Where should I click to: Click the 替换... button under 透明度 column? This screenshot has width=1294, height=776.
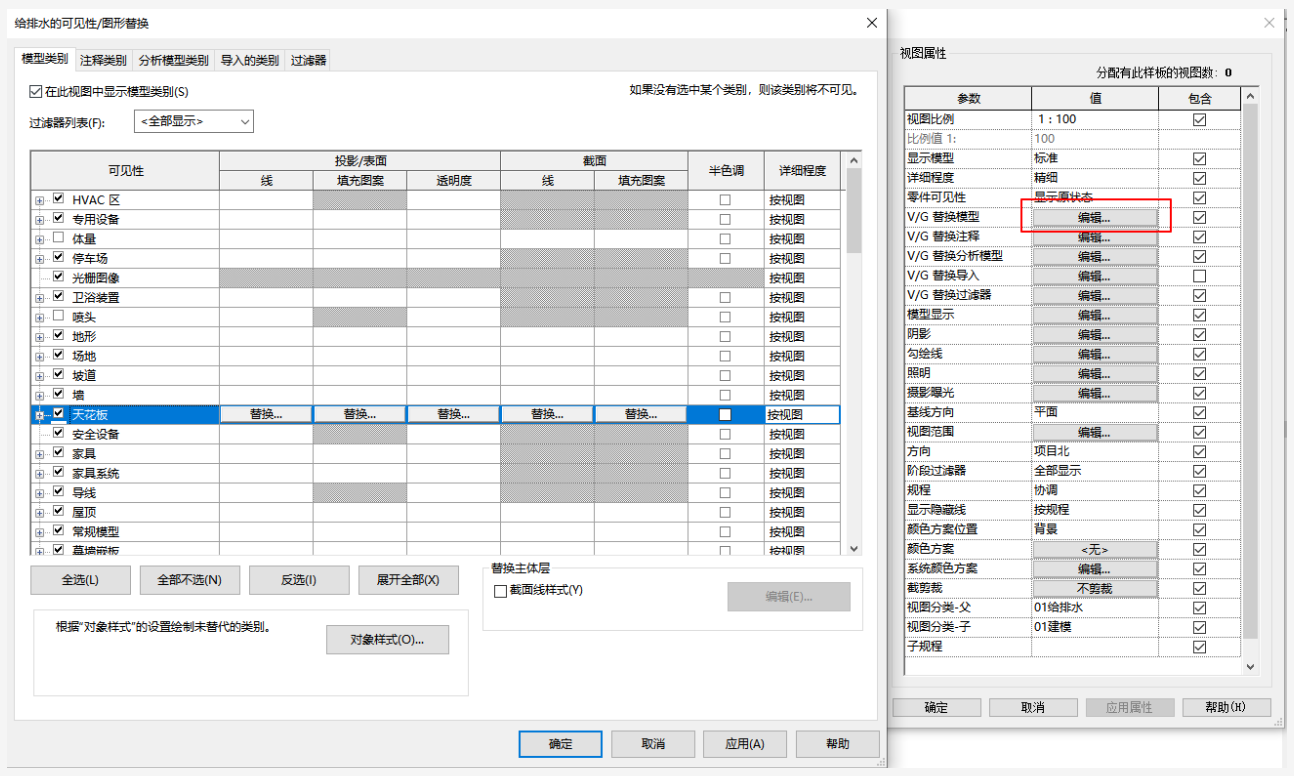pos(453,414)
